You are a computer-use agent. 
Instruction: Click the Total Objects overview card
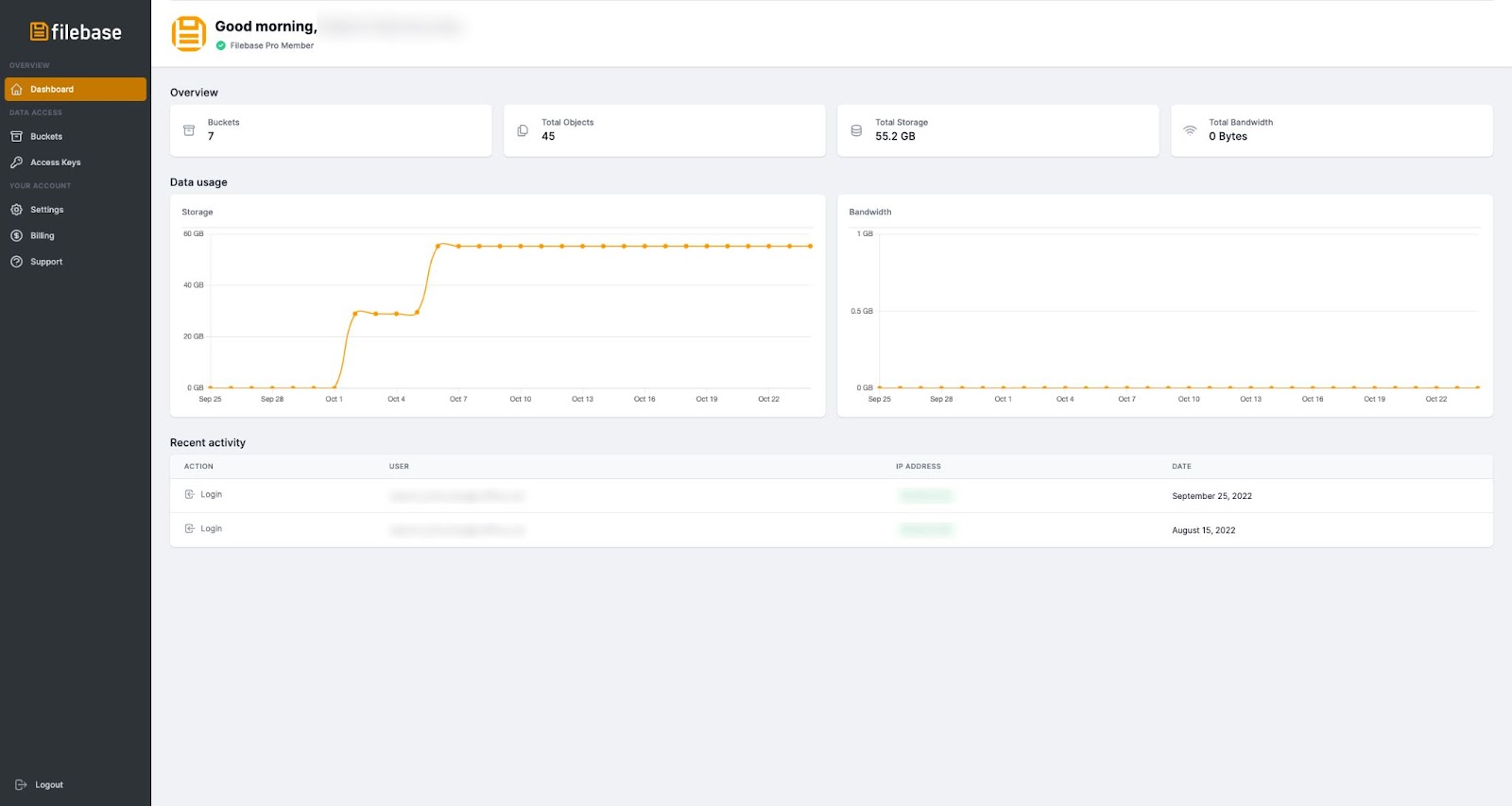(664, 130)
